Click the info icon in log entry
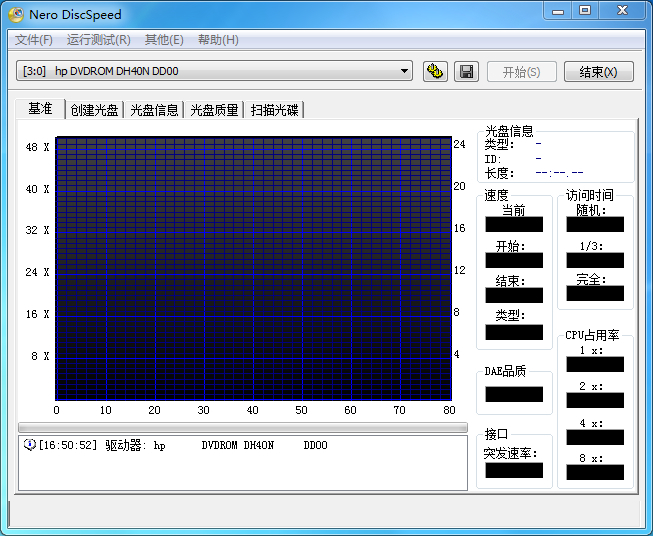 (x=29, y=445)
